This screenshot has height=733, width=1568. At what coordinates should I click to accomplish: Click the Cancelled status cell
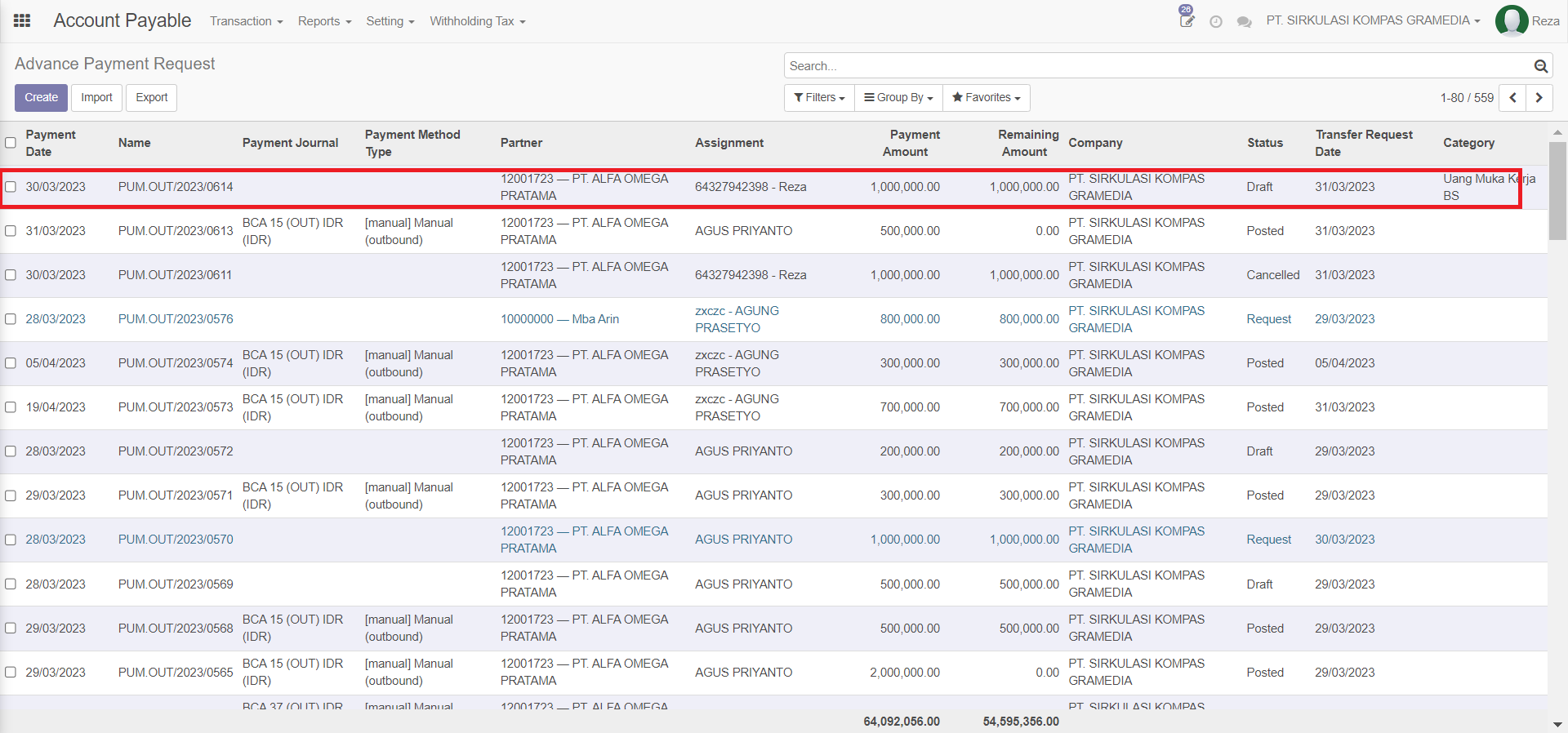tap(1272, 275)
